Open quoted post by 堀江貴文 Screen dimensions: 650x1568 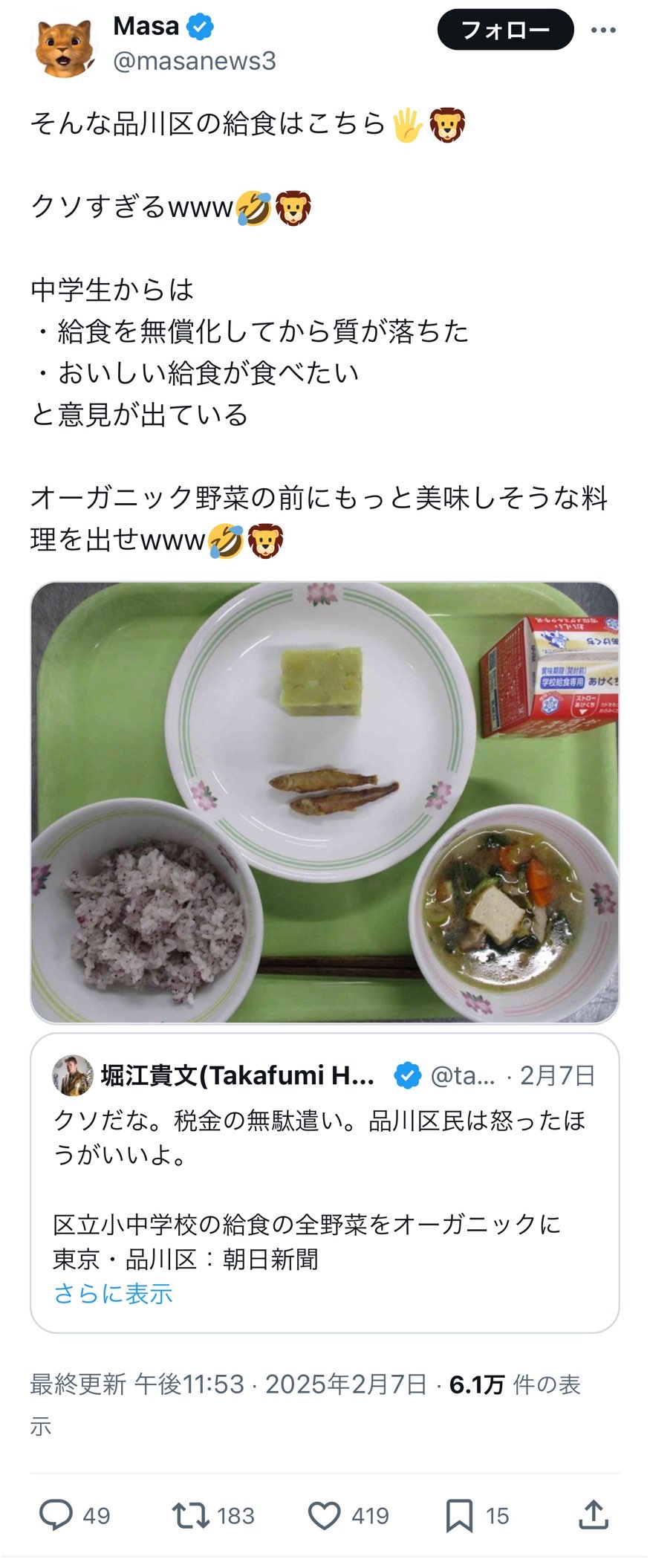pyautogui.click(x=325, y=1183)
